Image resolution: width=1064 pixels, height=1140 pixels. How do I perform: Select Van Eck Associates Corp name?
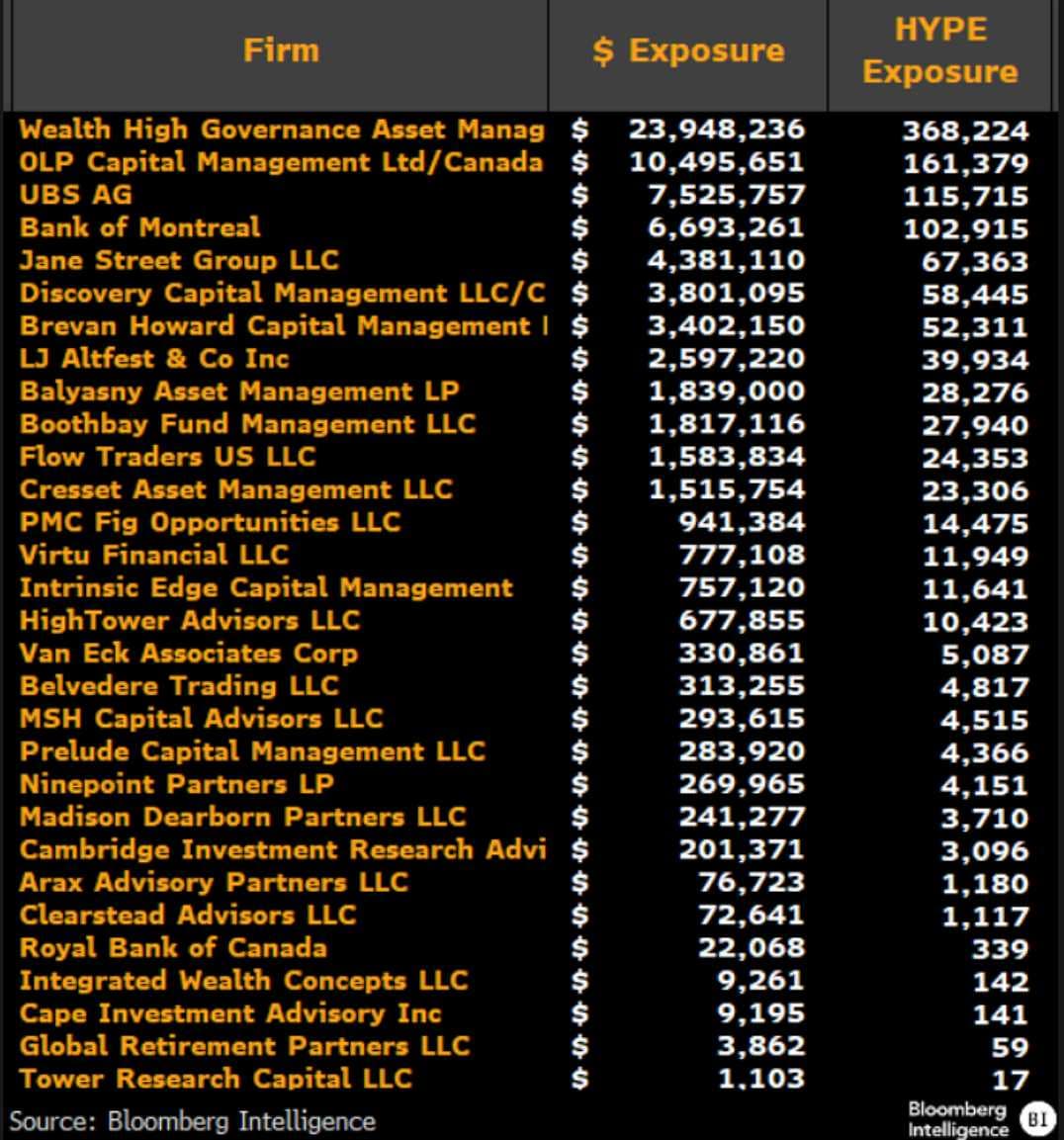pyautogui.click(x=188, y=653)
